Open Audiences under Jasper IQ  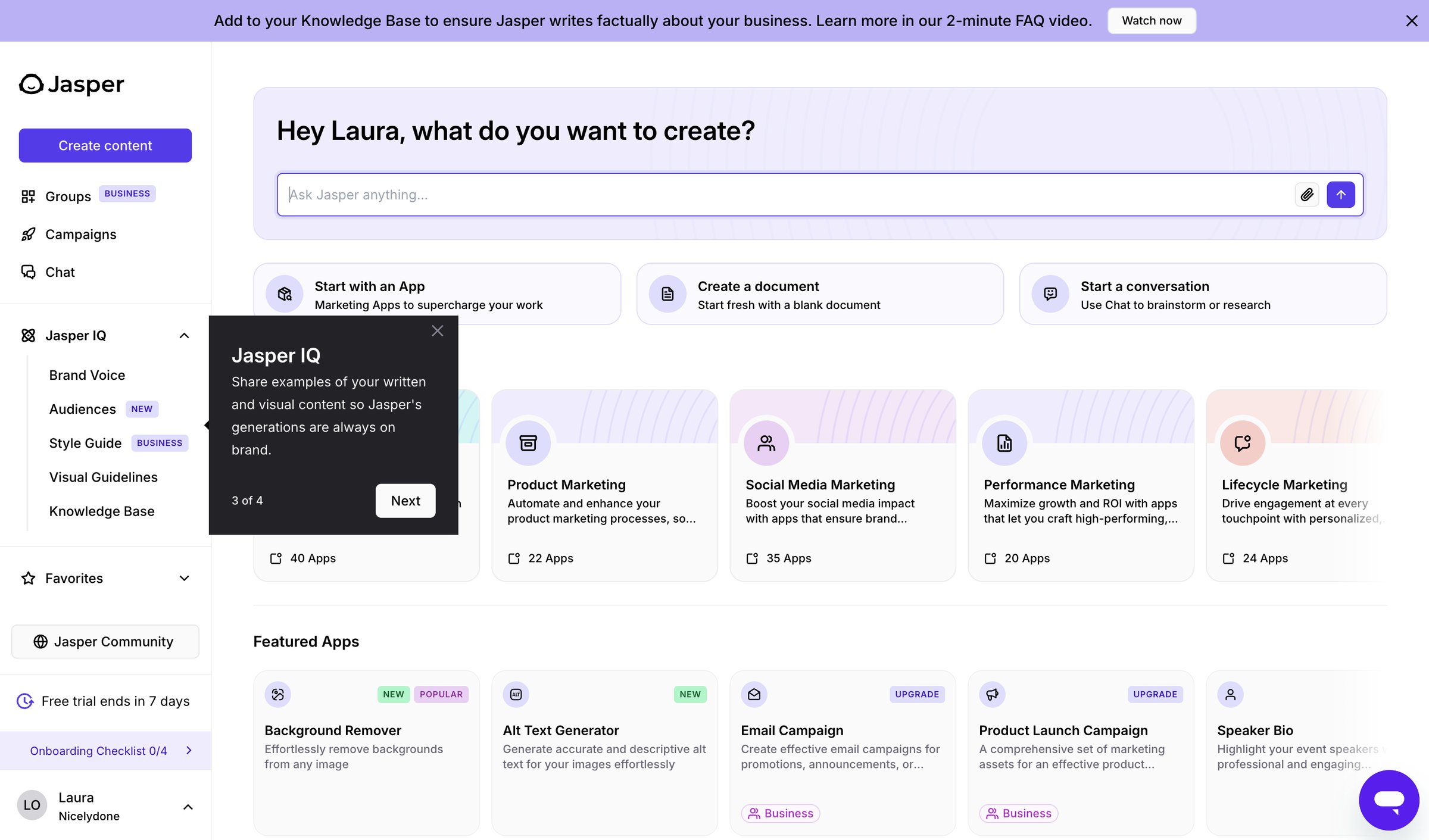[83, 409]
